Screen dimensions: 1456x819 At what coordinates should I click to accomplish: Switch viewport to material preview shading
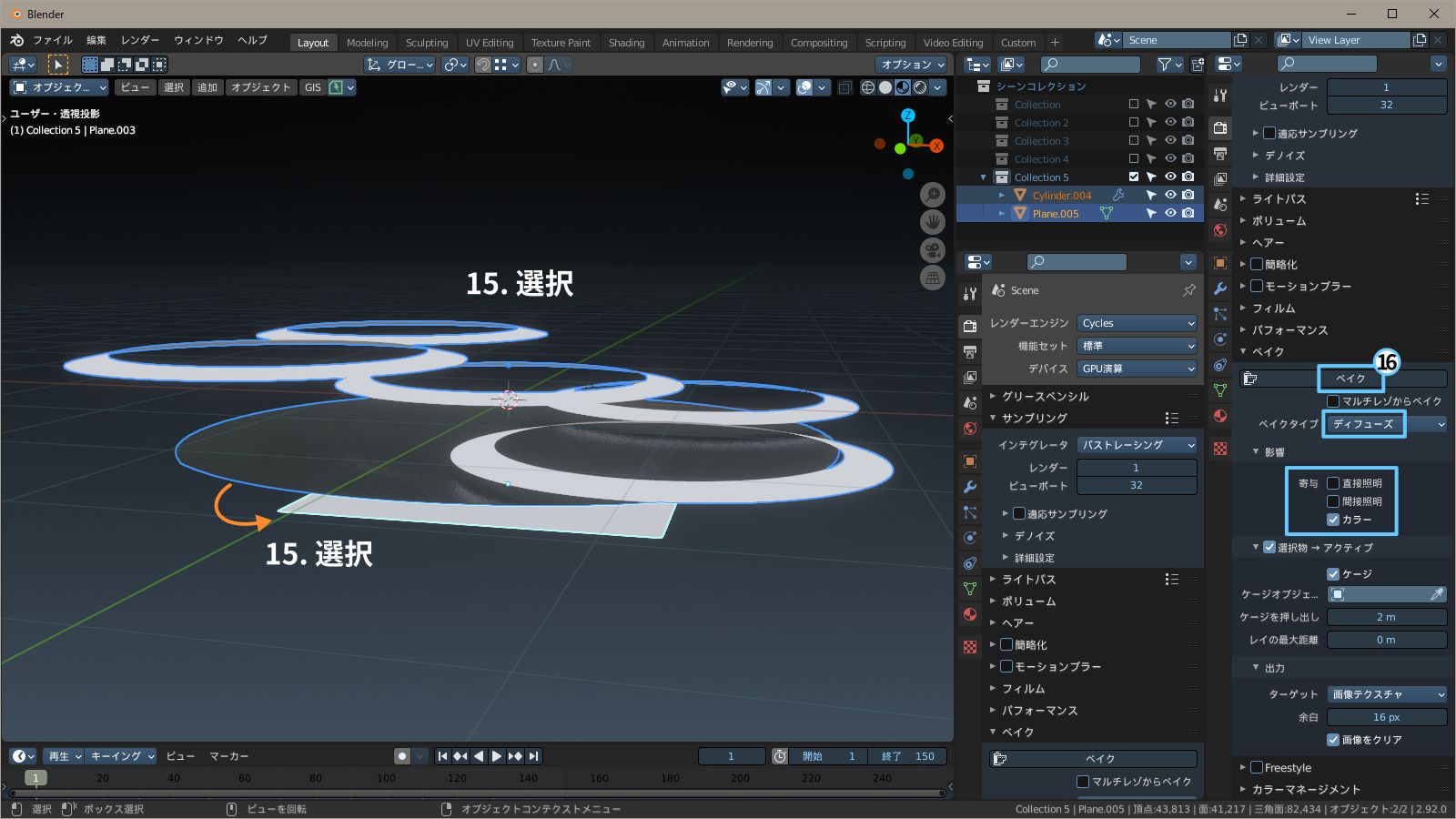[902, 87]
